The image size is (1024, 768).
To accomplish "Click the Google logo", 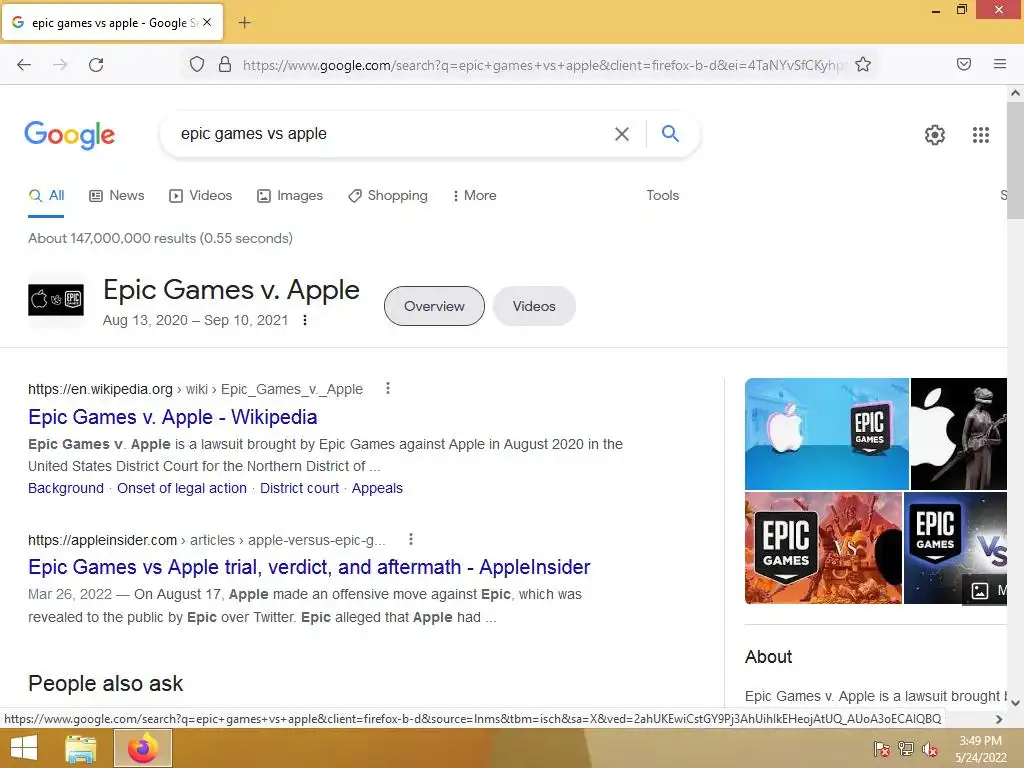I will click(x=69, y=135).
